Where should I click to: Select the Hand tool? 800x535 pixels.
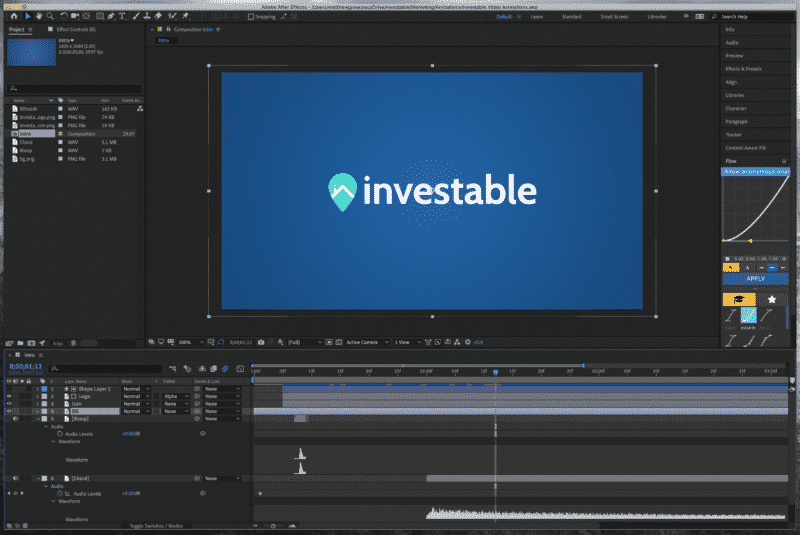pyautogui.click(x=39, y=16)
